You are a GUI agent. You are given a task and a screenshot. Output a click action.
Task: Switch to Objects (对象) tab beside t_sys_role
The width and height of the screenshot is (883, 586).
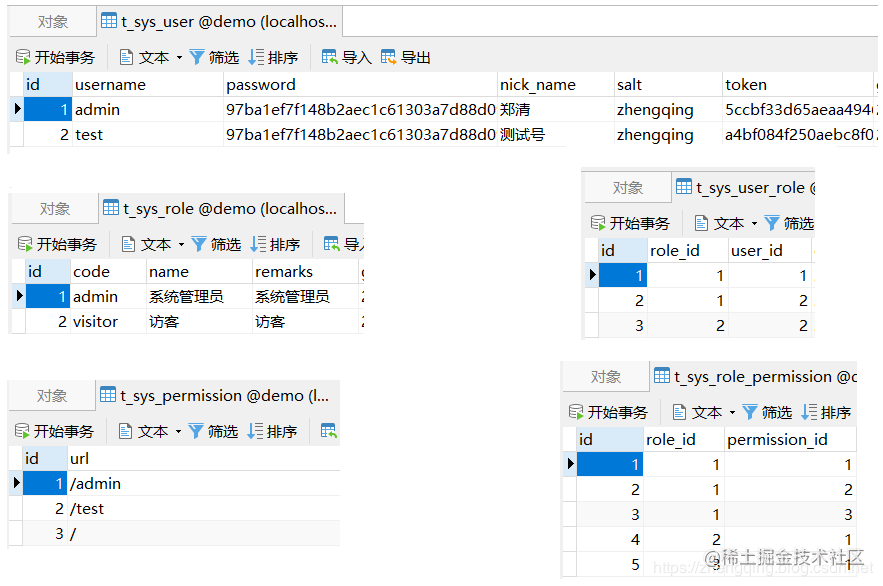(x=55, y=209)
